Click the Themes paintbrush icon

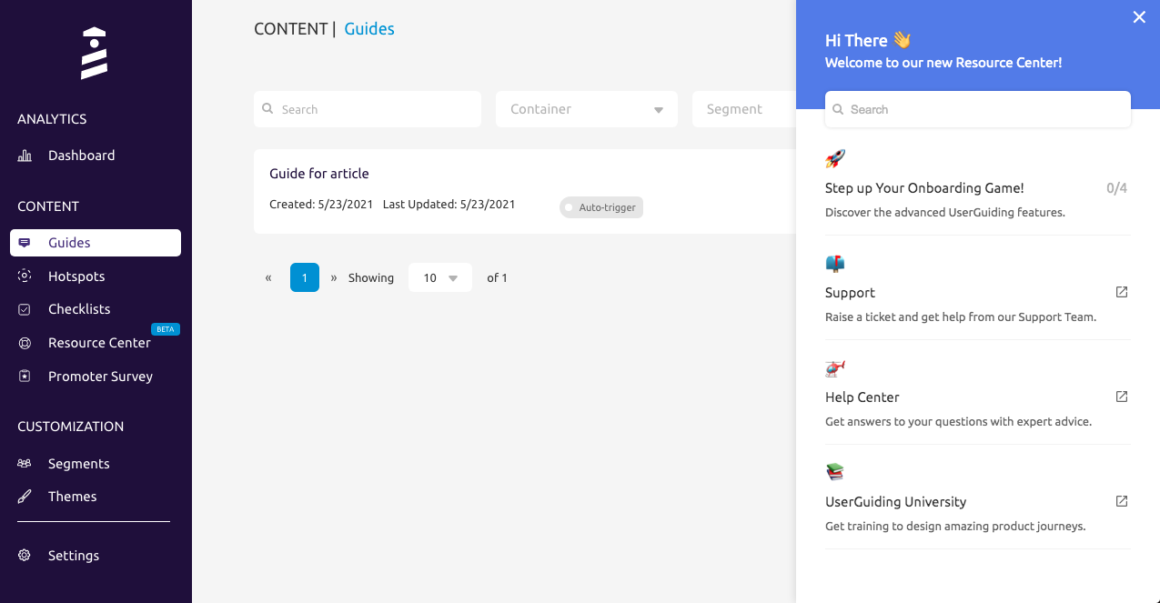point(27,496)
